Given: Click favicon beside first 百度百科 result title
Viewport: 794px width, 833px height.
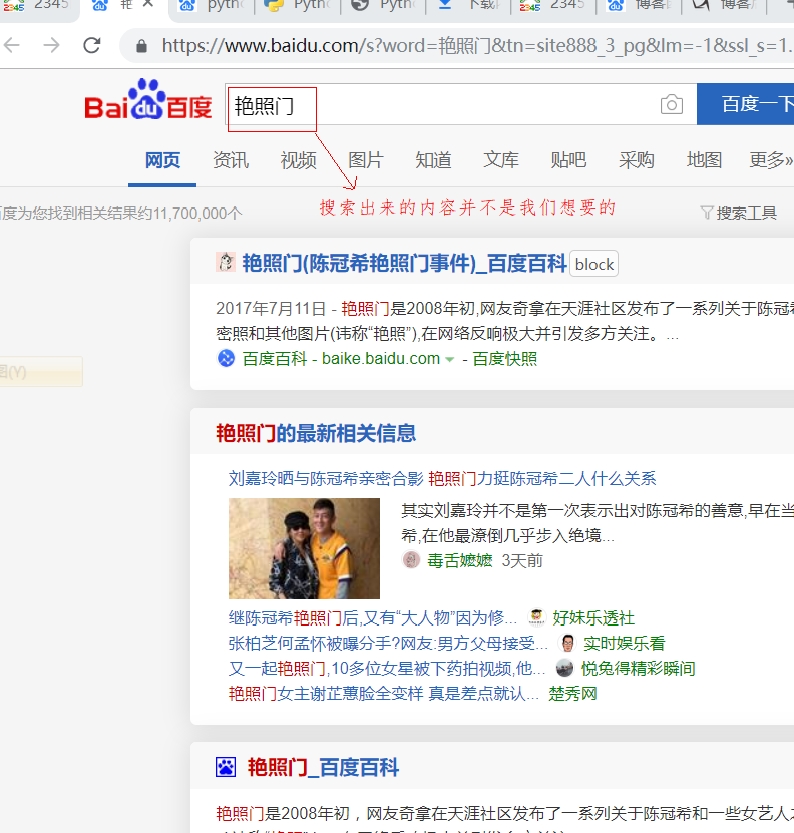Looking at the screenshot, I should [226, 262].
